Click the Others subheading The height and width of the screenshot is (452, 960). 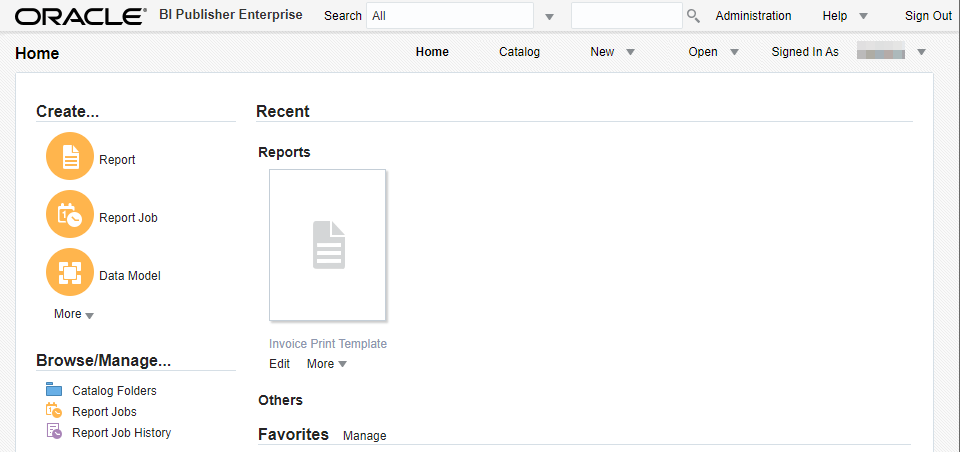(x=280, y=400)
